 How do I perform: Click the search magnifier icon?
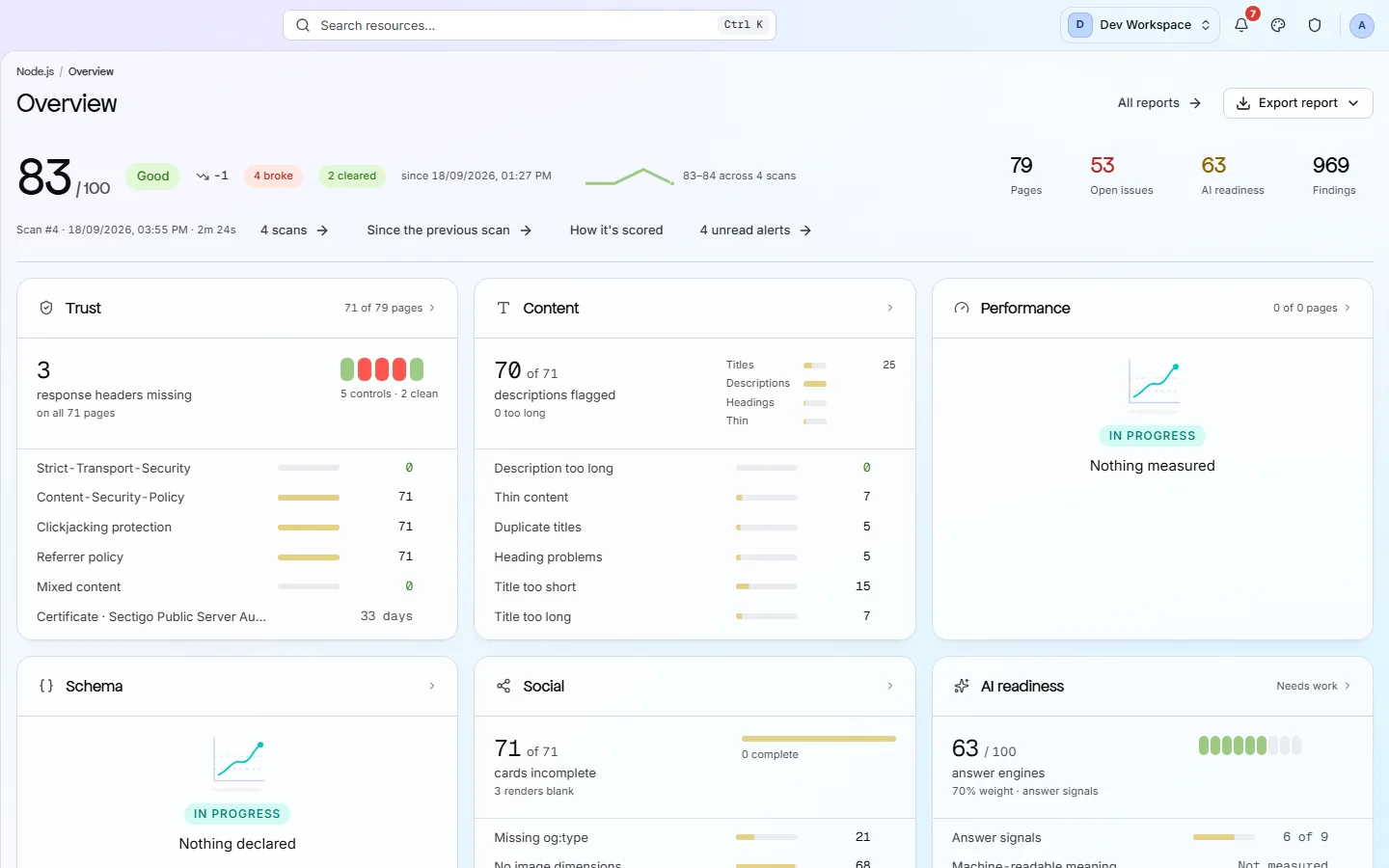click(303, 25)
